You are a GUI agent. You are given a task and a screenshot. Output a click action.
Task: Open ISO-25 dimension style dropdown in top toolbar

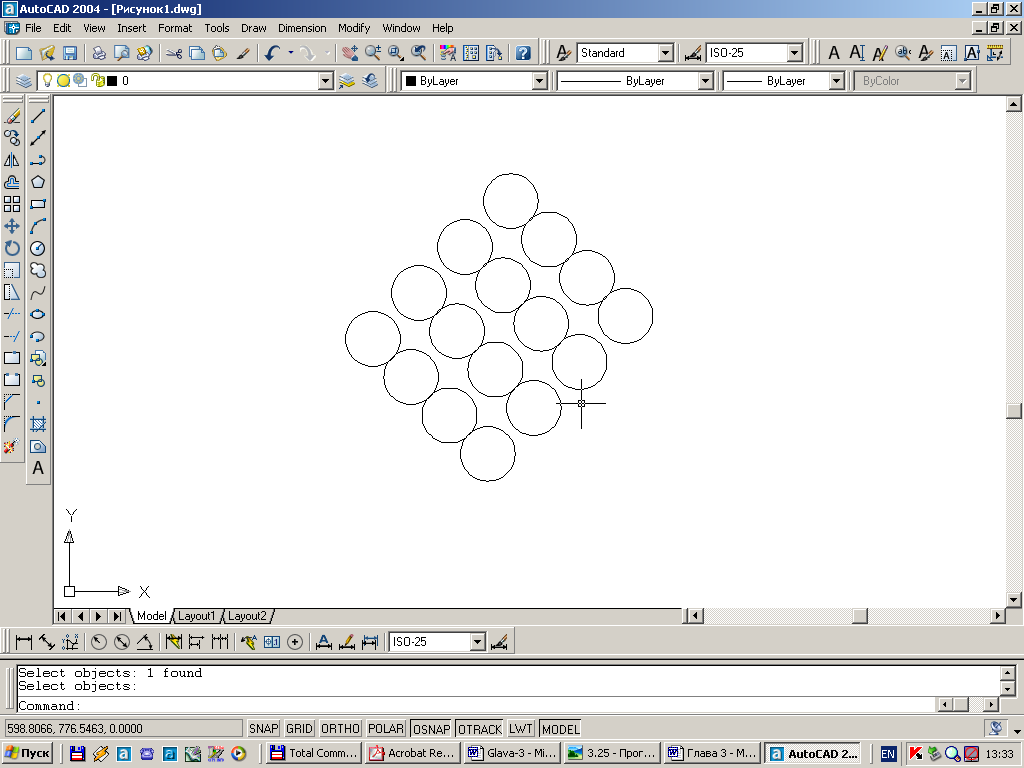[795, 53]
